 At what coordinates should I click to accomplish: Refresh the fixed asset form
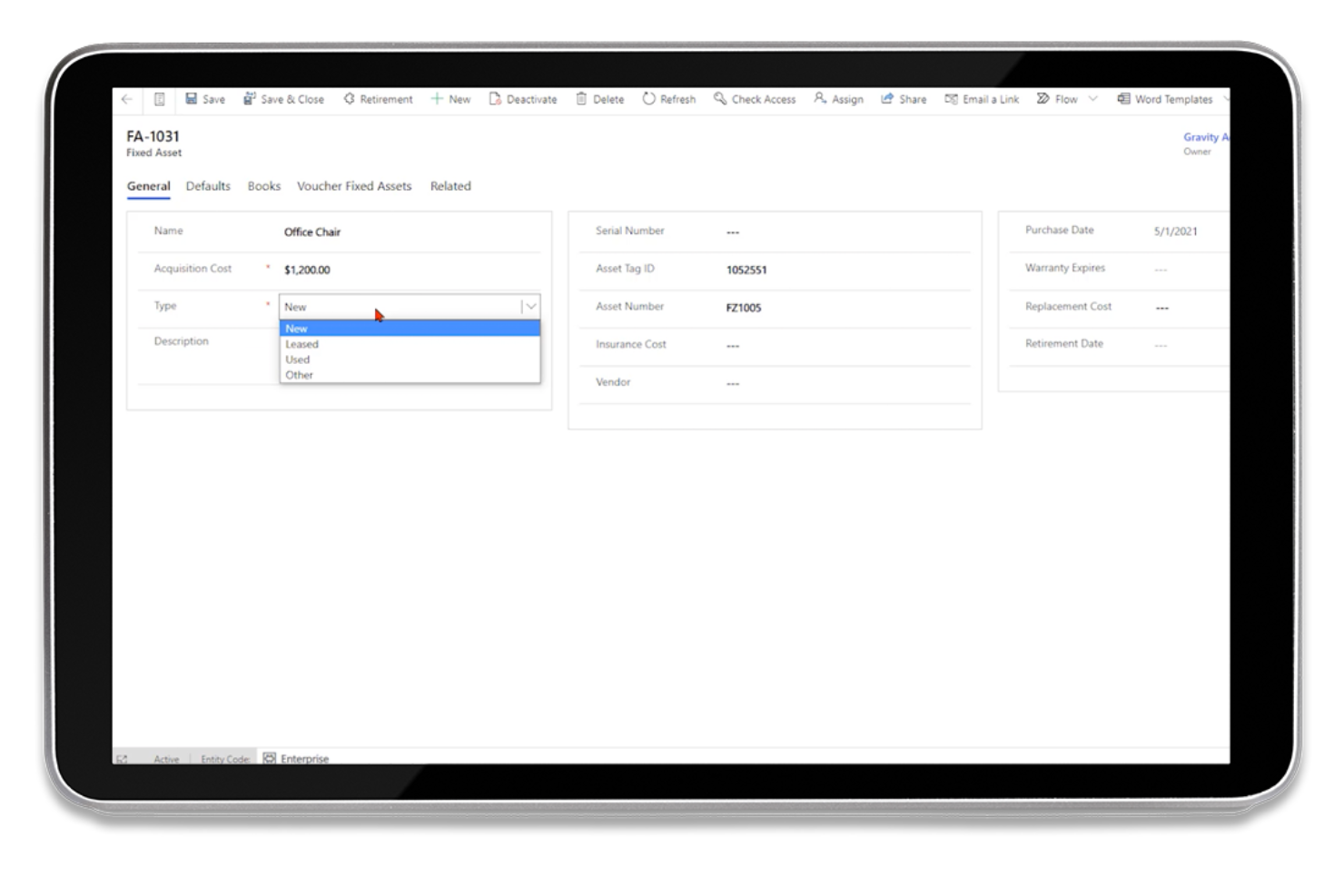669,99
